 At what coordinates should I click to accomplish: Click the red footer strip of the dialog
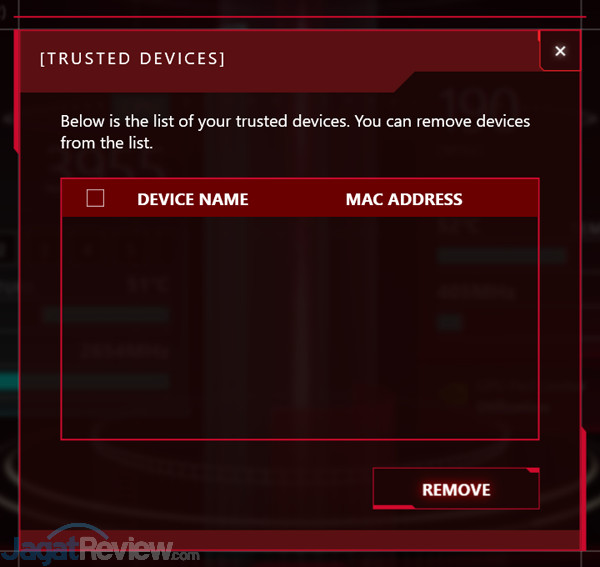tap(300, 540)
